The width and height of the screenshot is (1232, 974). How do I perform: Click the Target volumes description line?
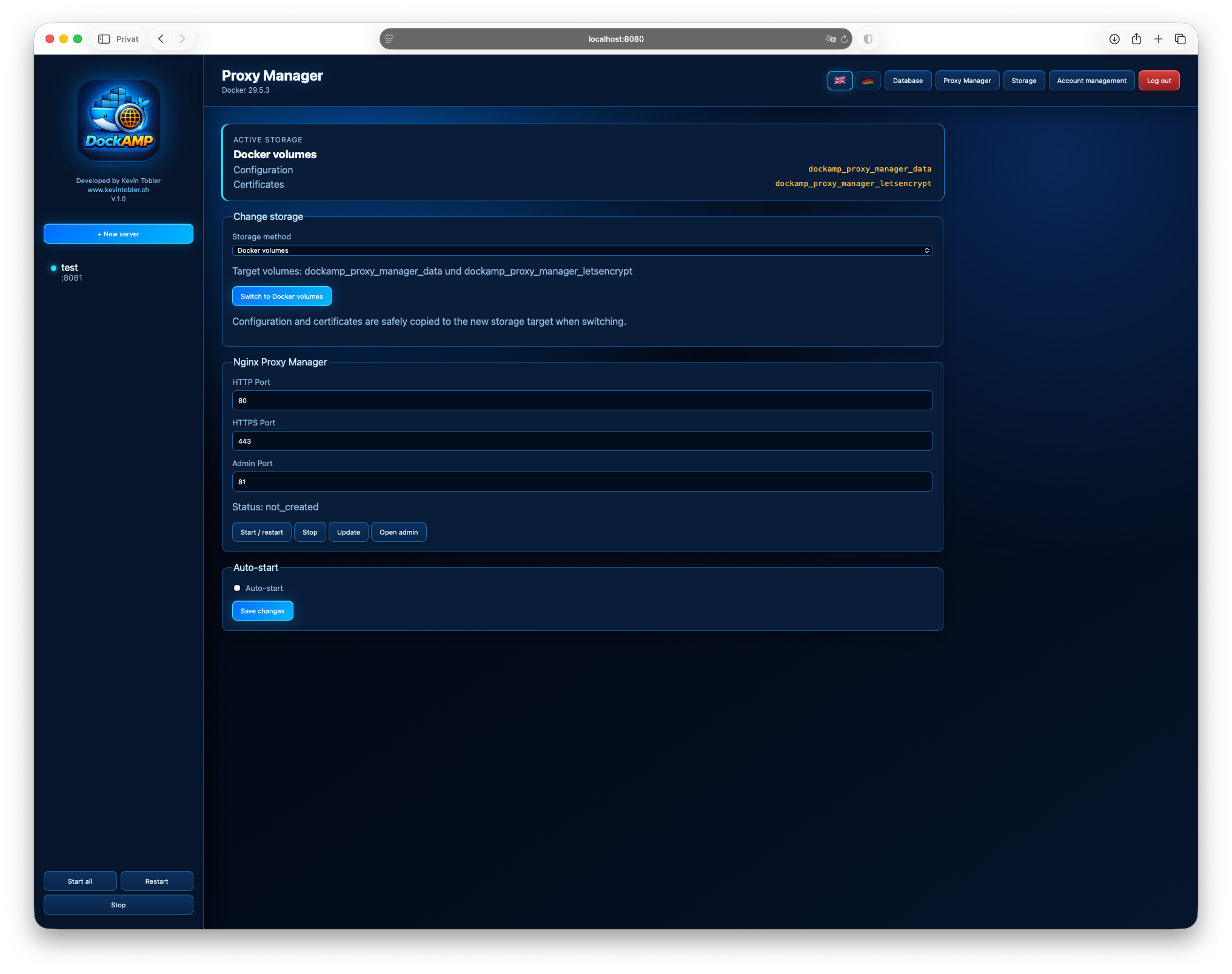432,272
